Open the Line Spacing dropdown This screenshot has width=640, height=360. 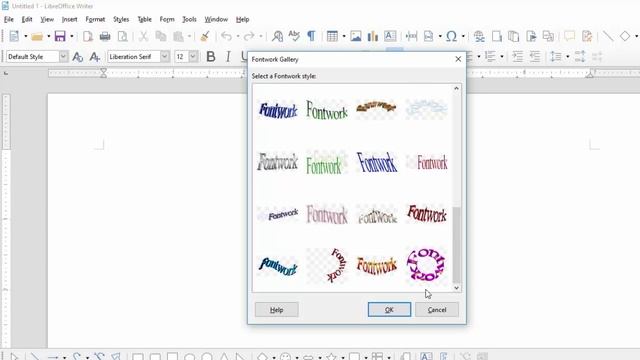click(x=567, y=57)
